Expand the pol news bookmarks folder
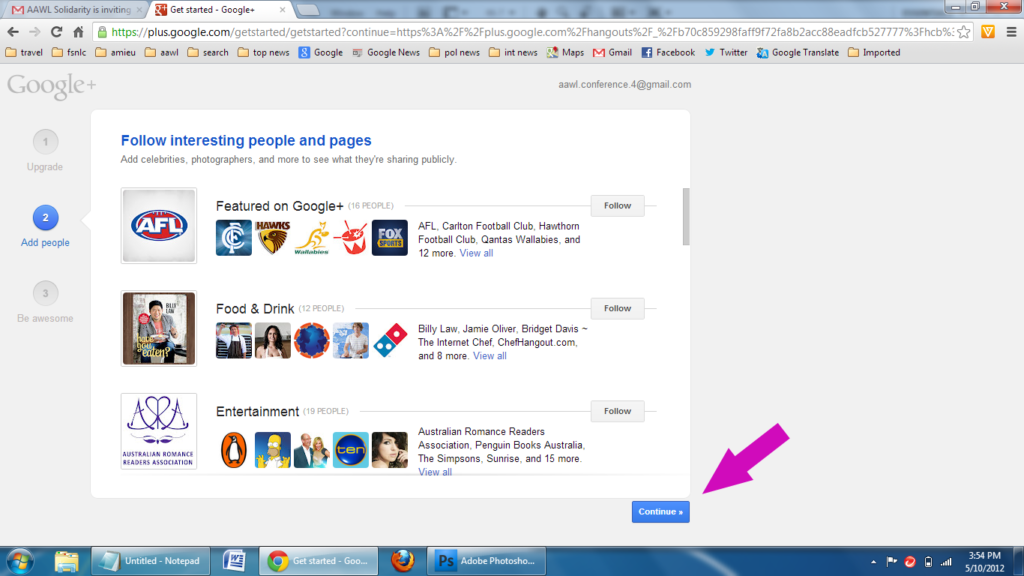This screenshot has width=1024, height=576. (x=455, y=52)
